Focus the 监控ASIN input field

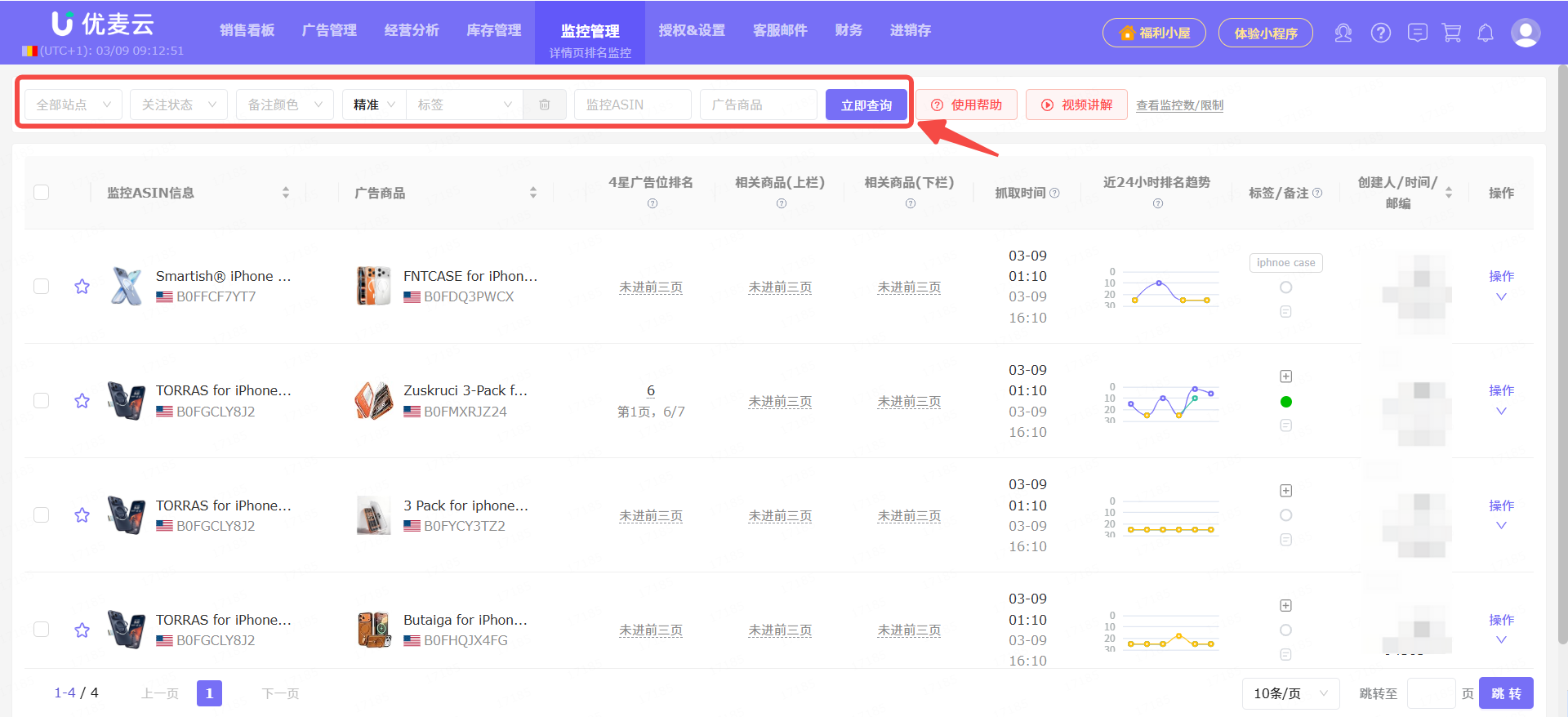[x=632, y=105]
